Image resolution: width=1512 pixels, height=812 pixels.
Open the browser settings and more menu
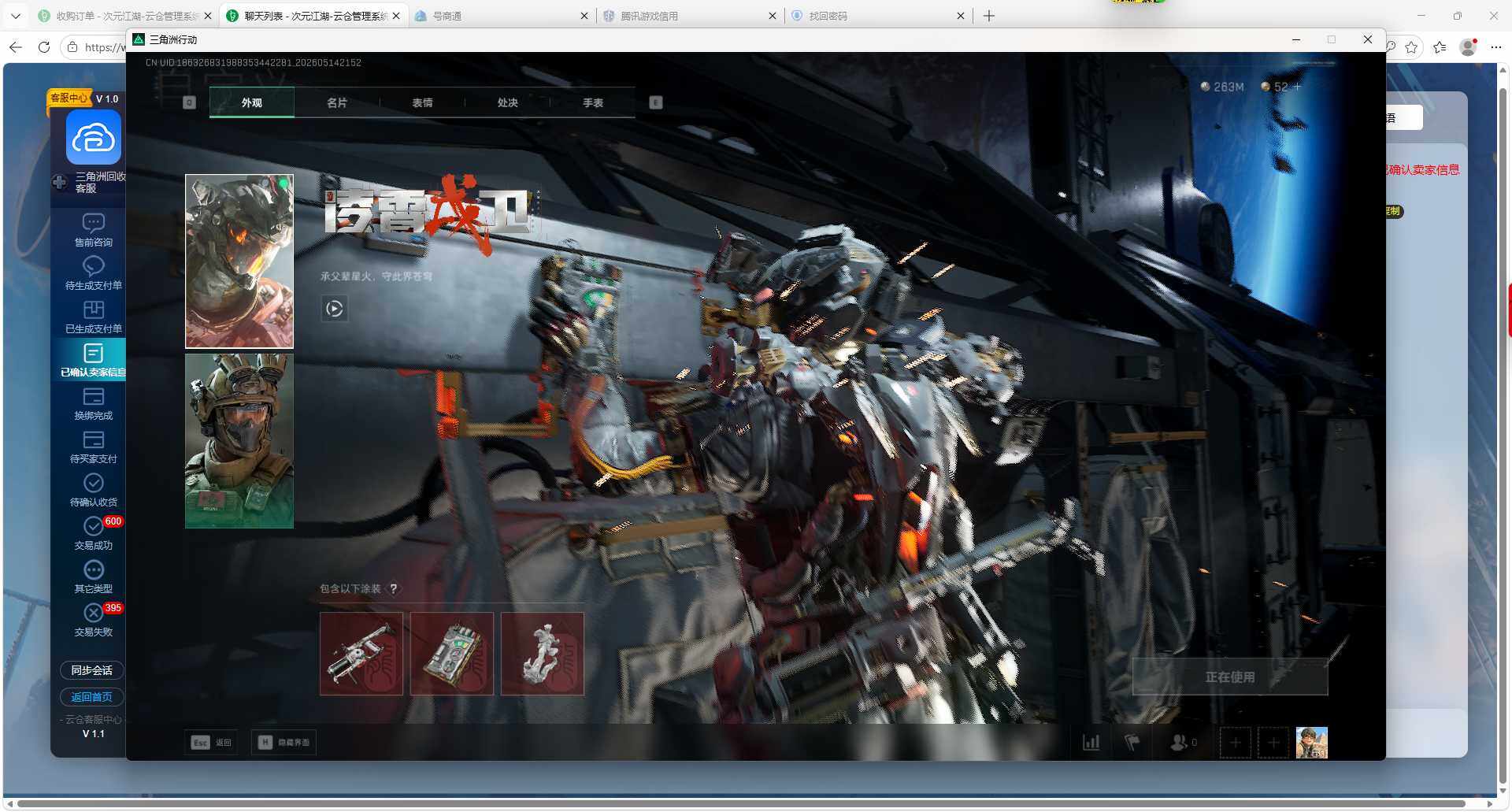click(x=1496, y=47)
